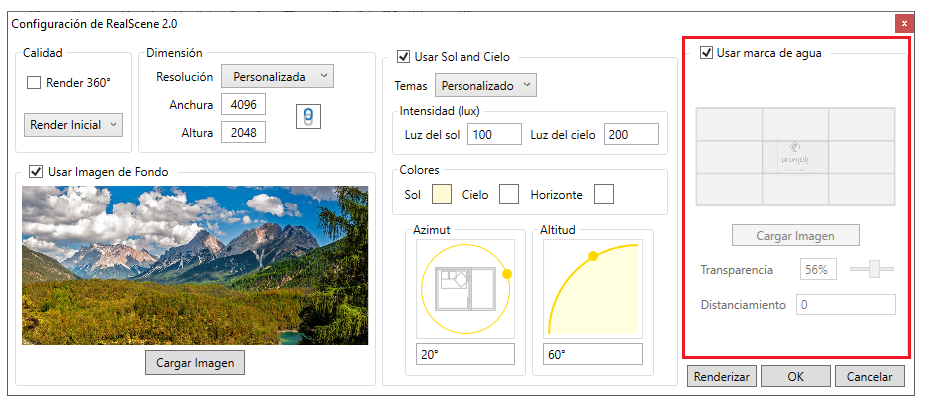Click the watermark position grid center cell
This screenshot has height=408, width=947.
point(794,157)
